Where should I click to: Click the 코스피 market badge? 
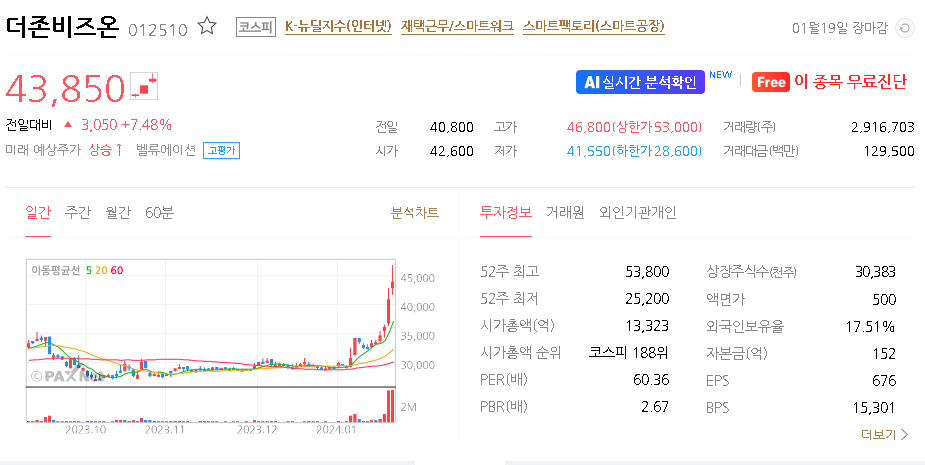pos(256,27)
